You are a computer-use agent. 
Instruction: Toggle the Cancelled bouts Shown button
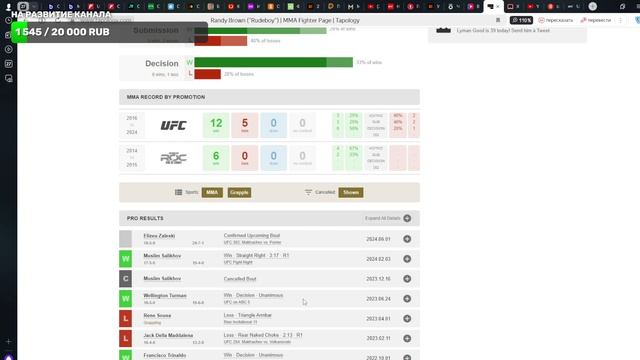point(351,192)
